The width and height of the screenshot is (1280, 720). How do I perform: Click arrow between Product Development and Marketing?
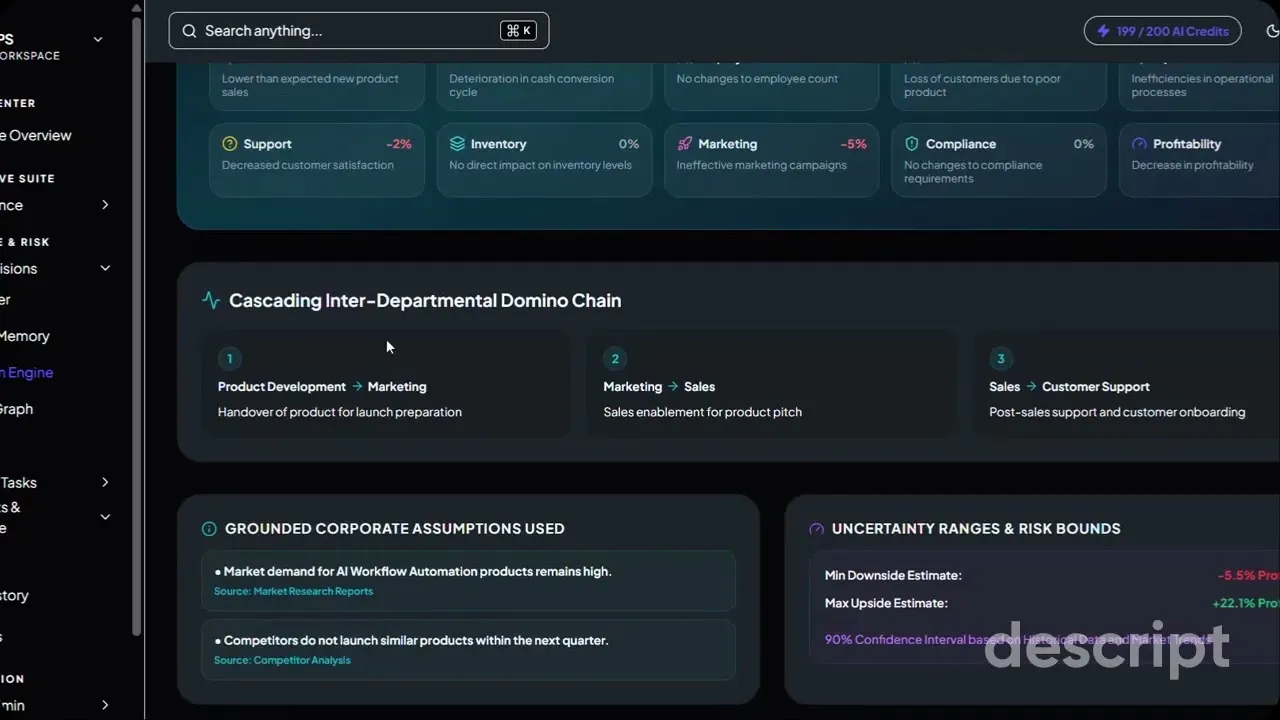coord(357,386)
